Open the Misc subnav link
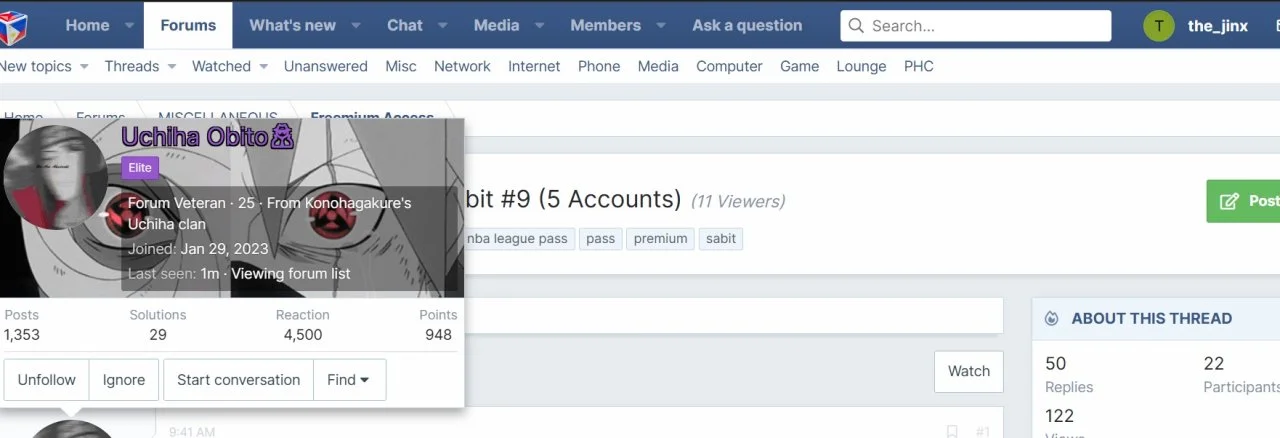Viewport: 1280px width, 438px height. (x=401, y=67)
